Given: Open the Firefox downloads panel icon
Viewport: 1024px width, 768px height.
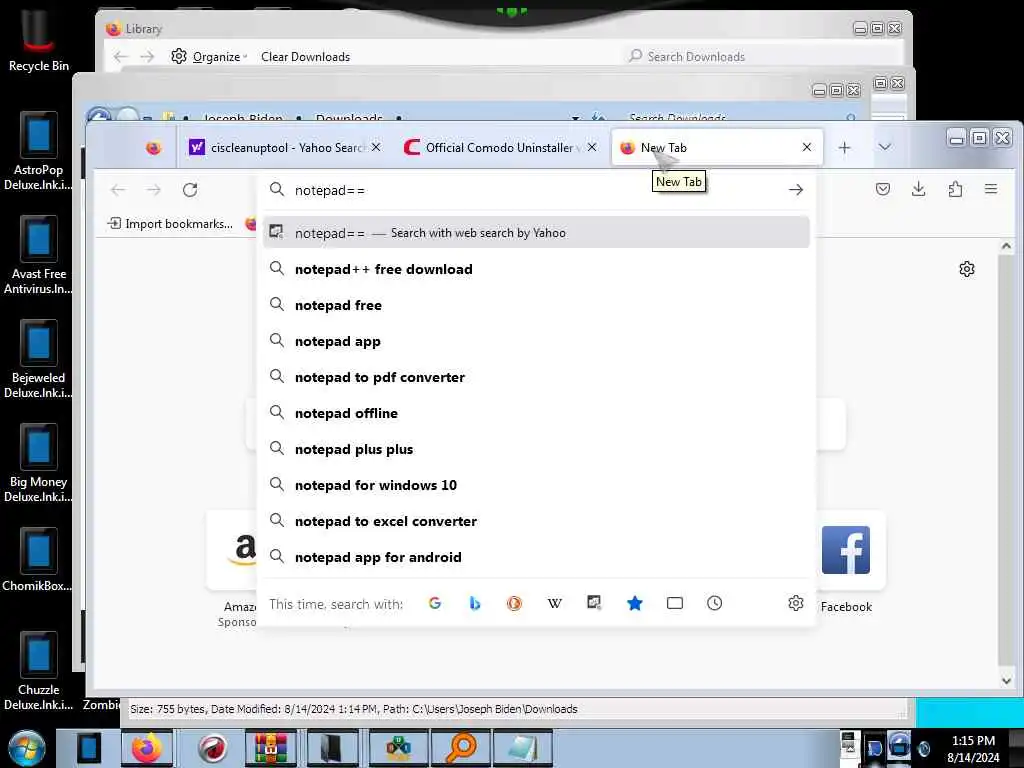Looking at the screenshot, I should [x=919, y=189].
